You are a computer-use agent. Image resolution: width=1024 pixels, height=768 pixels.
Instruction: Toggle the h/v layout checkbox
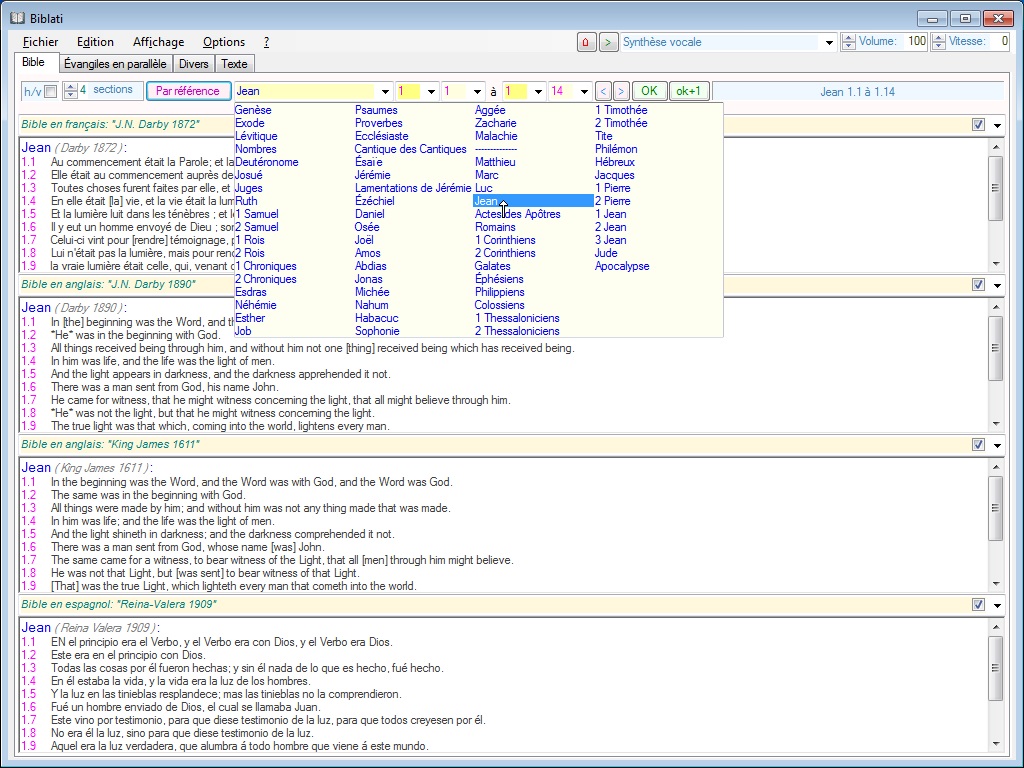coord(50,92)
